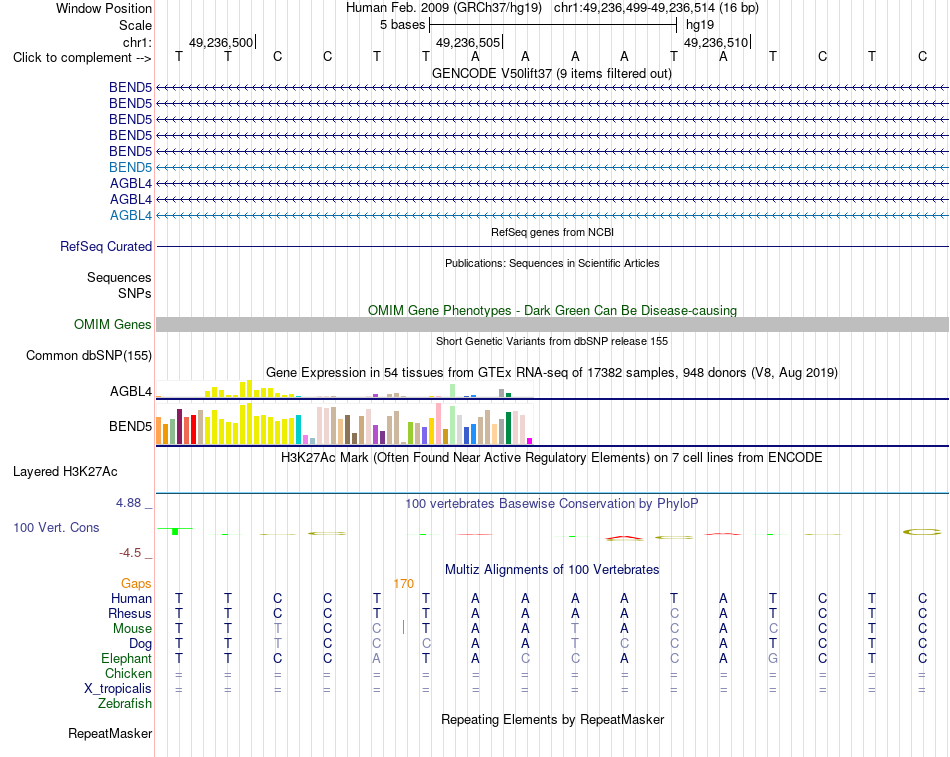Click the Scale track label
The image size is (950, 757).
[135, 25]
